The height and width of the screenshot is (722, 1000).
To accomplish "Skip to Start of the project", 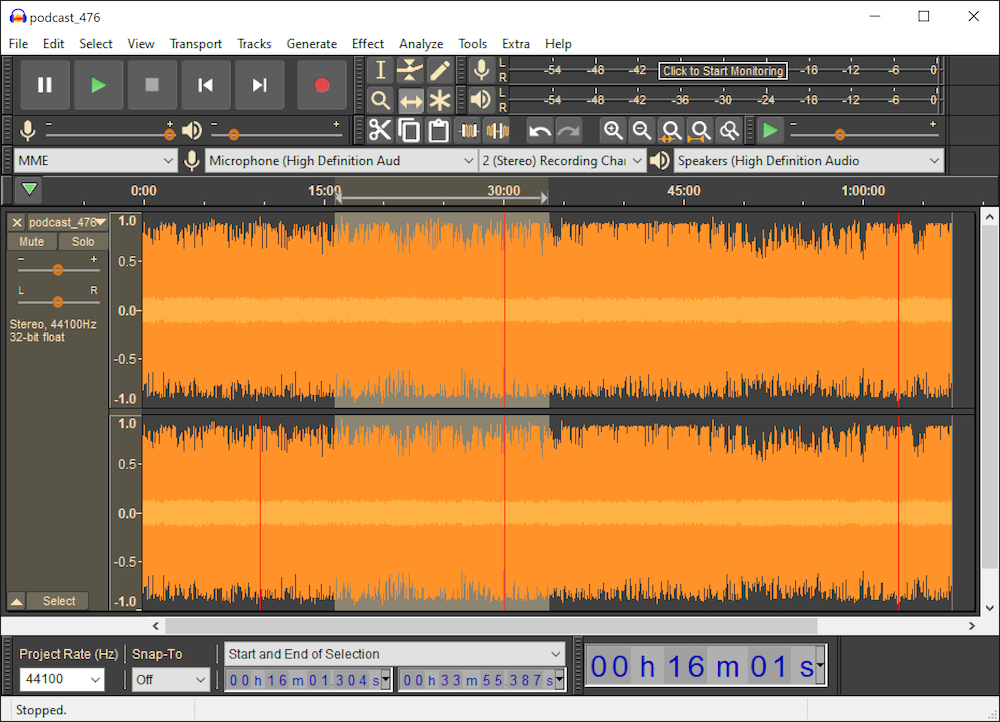I will 205,85.
